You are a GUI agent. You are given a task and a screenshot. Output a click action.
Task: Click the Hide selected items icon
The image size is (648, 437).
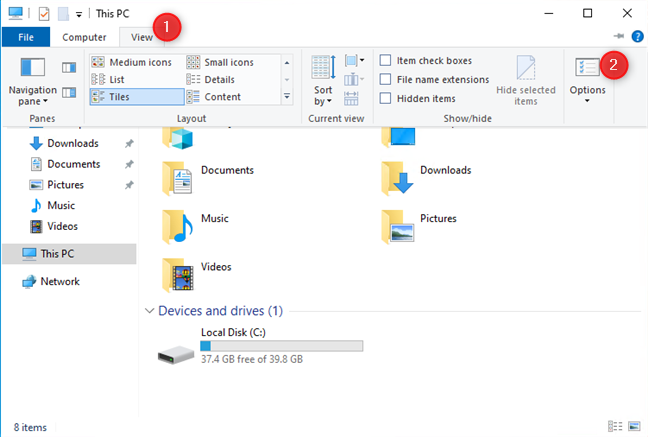525,79
